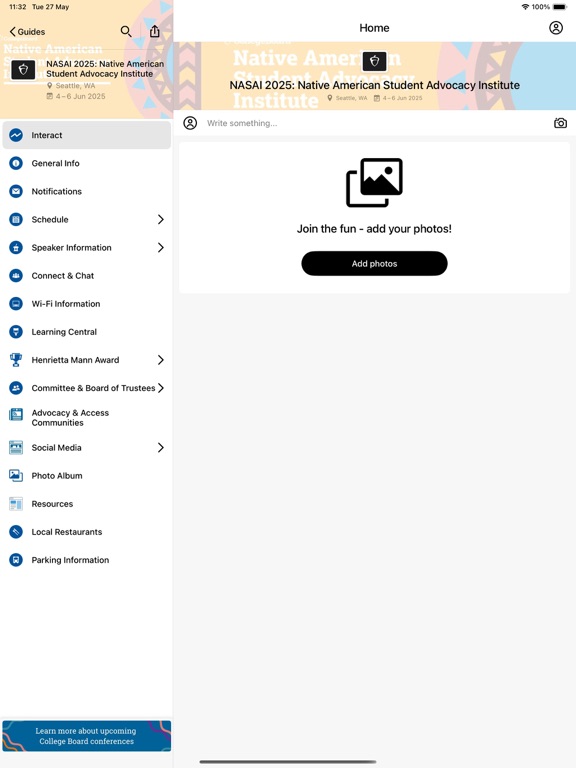Viewport: 576px width, 768px height.
Task: Open upcoming College Board conferences banner
Action: (x=87, y=736)
